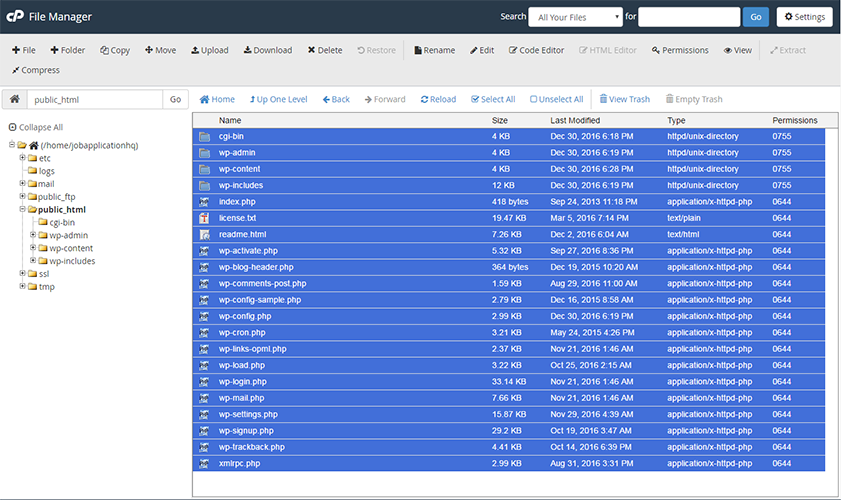Screen dimensions: 841x500
Task: Sort by Last Modified column header
Action: pos(575,120)
